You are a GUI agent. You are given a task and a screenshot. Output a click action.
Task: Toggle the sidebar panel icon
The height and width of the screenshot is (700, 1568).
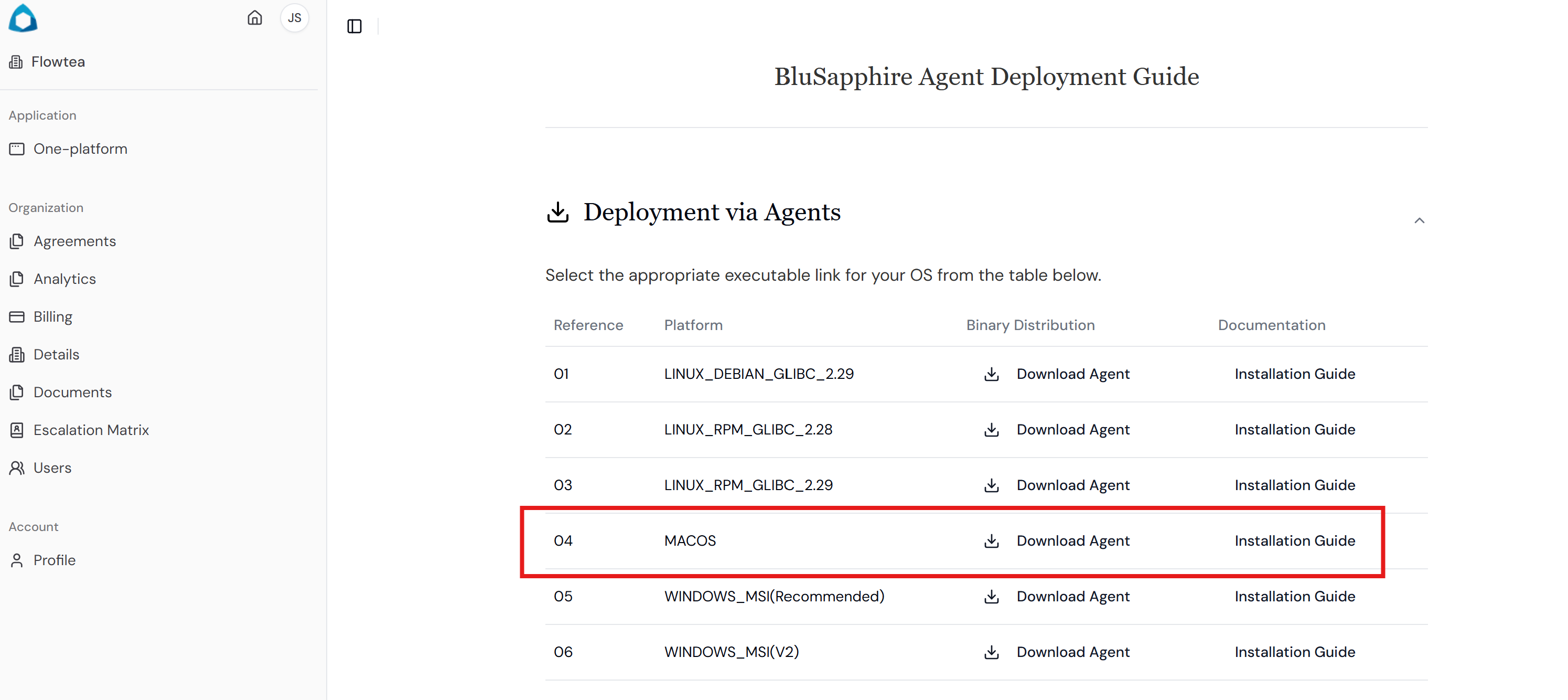(x=355, y=26)
